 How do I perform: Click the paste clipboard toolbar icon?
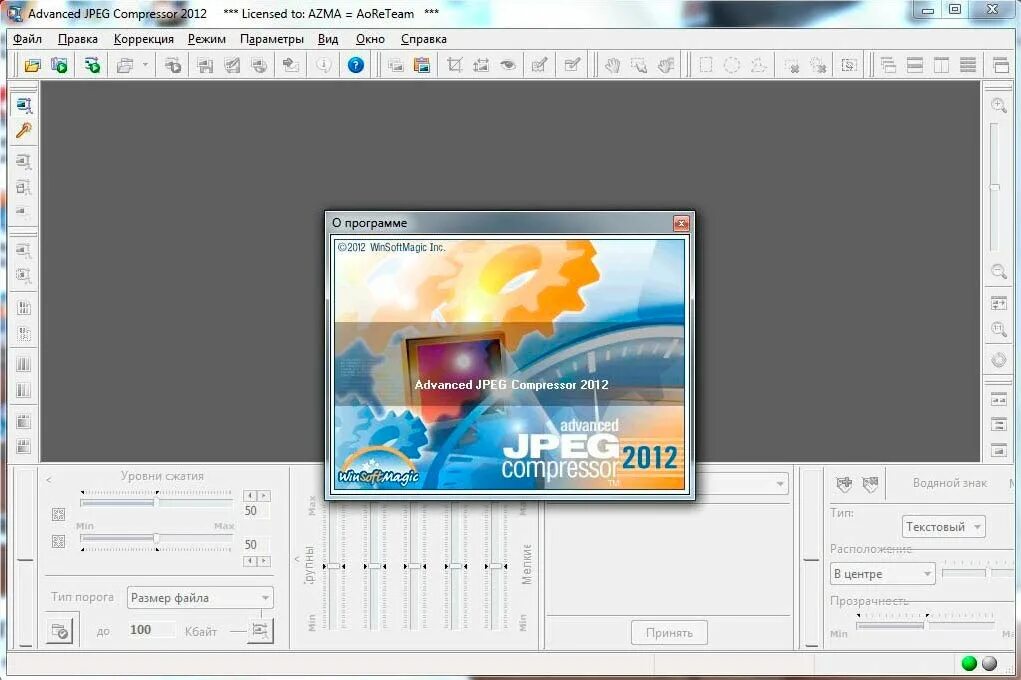pos(422,65)
